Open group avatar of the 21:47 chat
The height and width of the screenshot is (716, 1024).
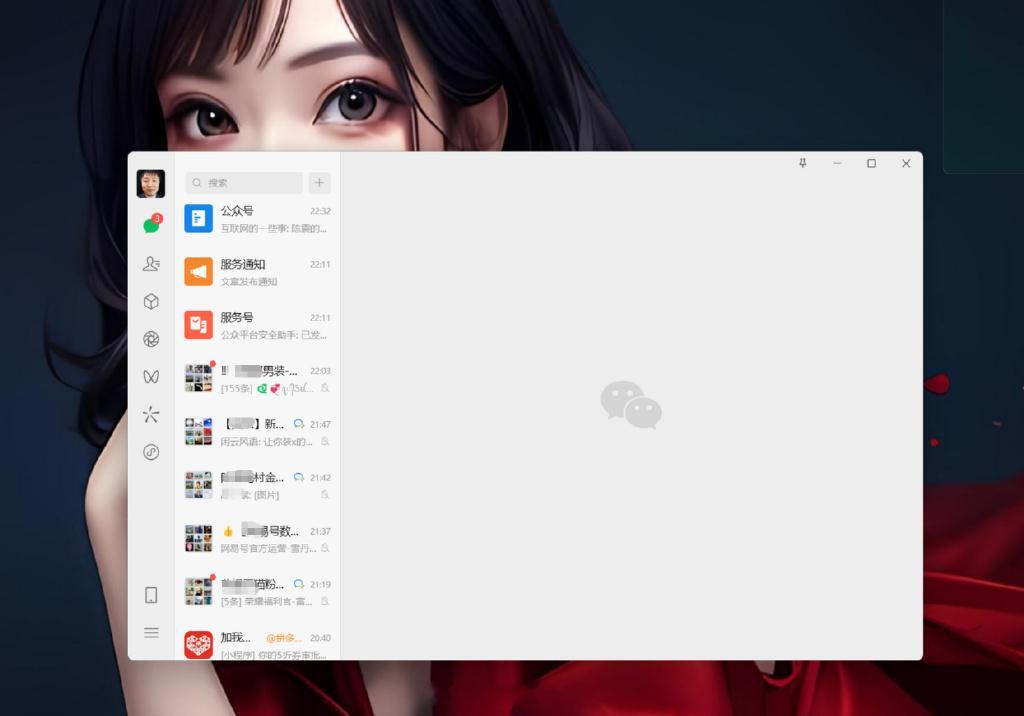click(199, 432)
